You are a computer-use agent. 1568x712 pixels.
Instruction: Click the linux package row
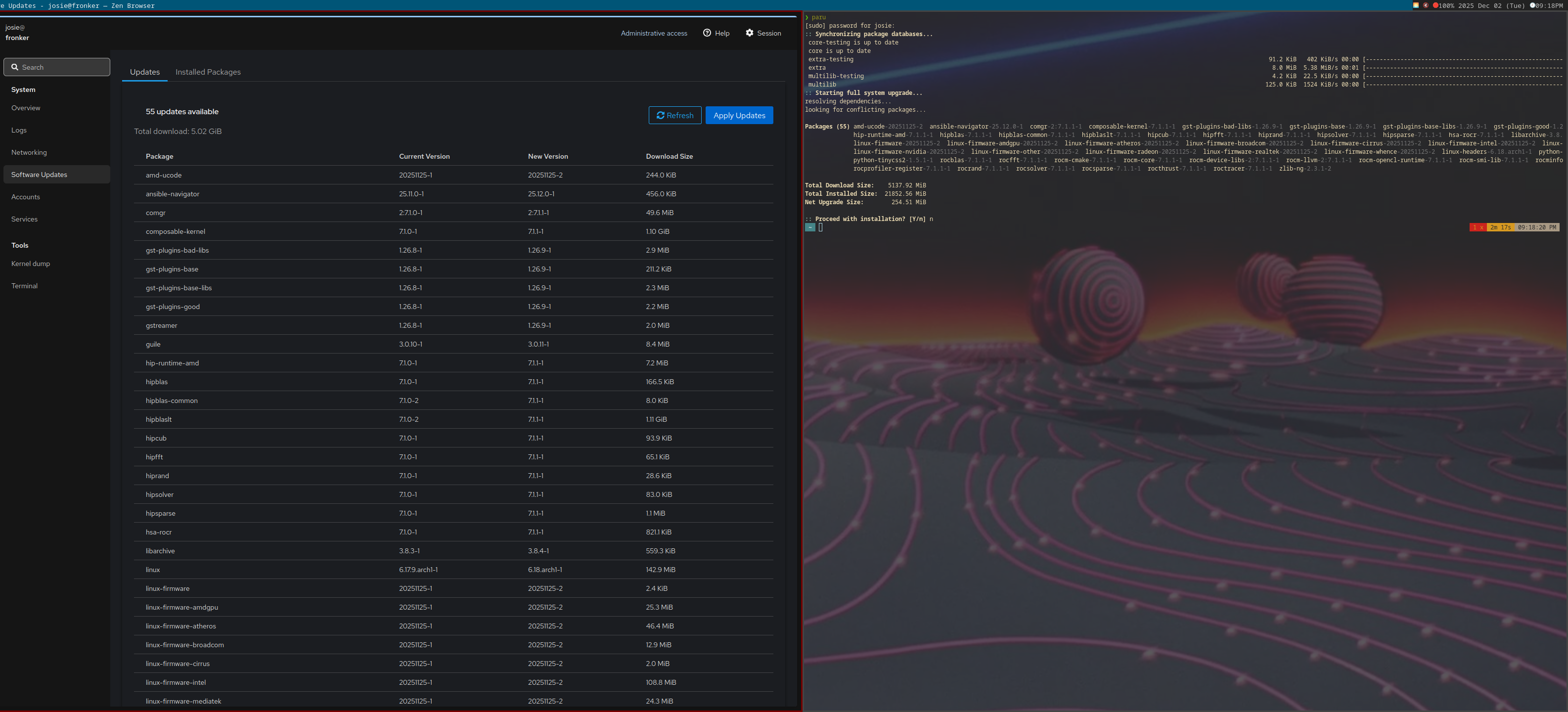pos(153,570)
